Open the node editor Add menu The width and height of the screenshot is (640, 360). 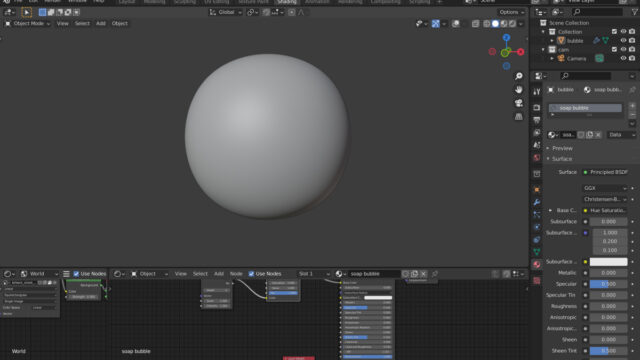click(x=219, y=274)
